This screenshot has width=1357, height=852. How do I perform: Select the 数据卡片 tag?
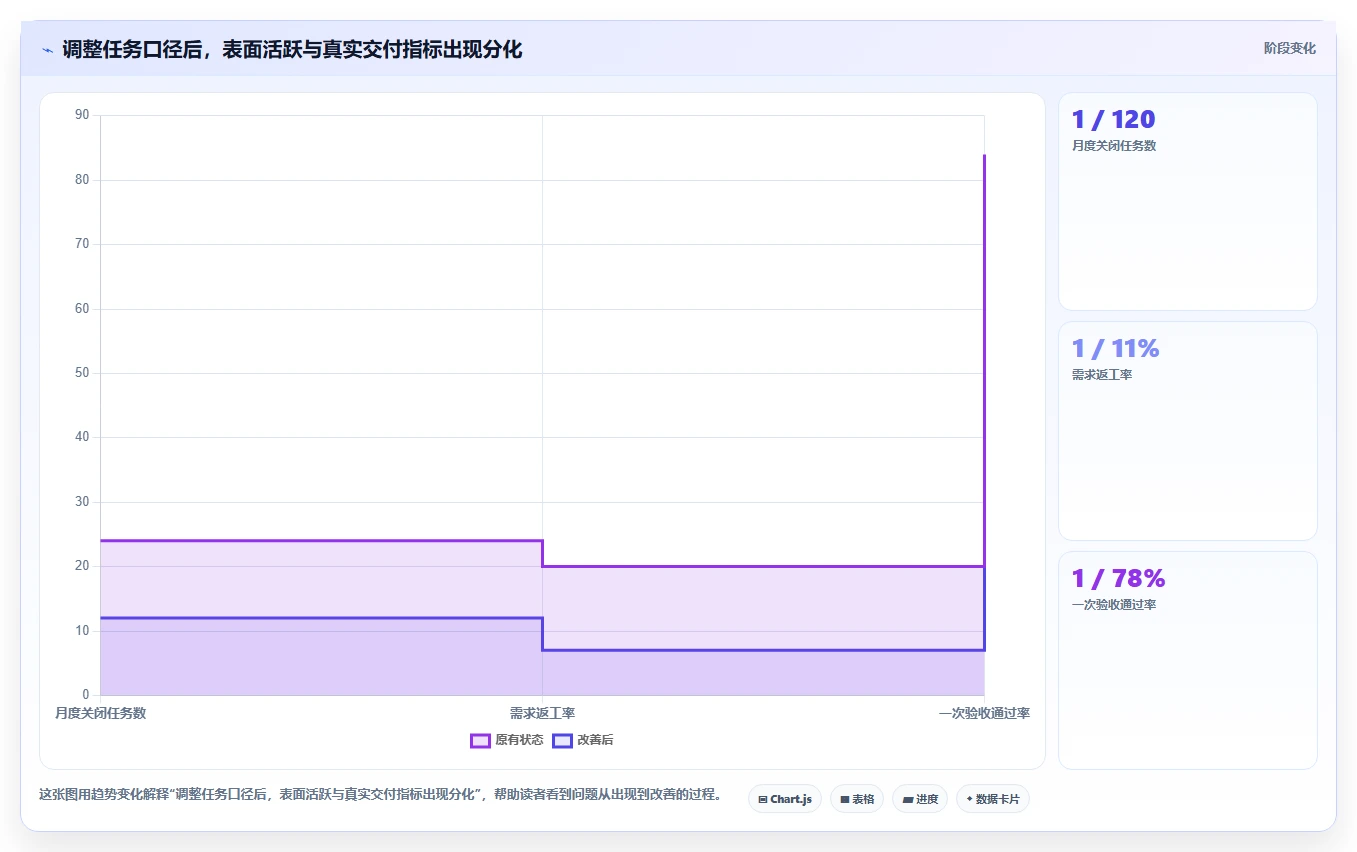coord(993,799)
